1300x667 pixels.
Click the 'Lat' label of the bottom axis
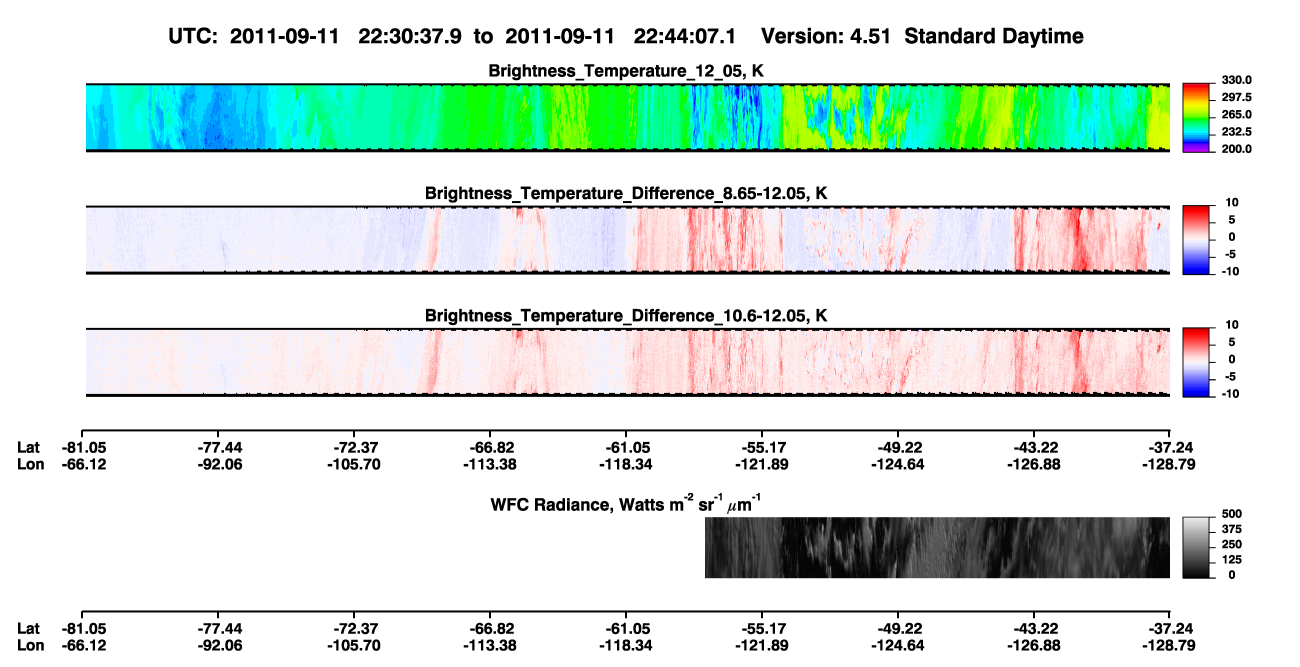[x=28, y=628]
